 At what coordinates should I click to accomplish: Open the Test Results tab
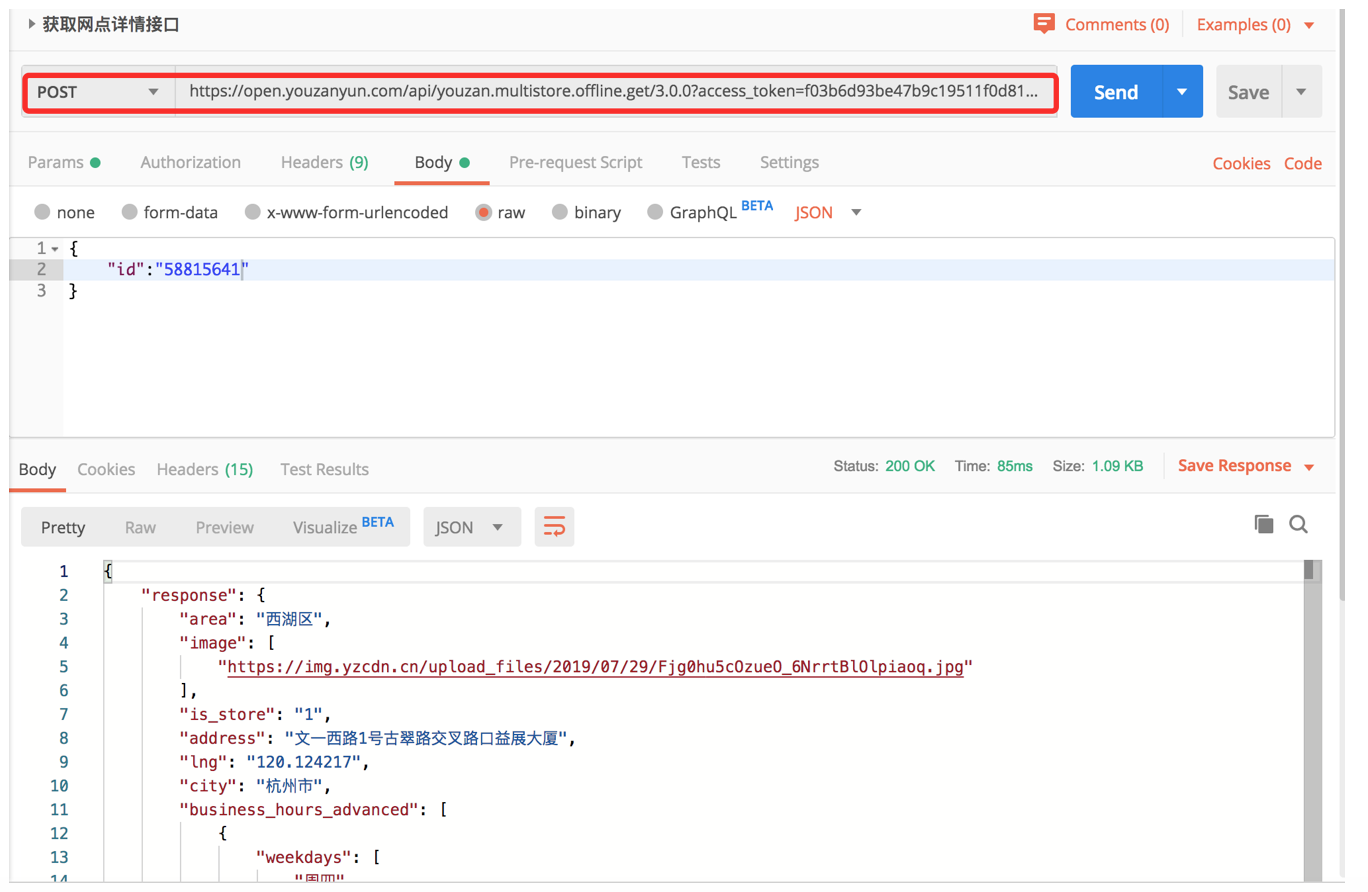324,469
